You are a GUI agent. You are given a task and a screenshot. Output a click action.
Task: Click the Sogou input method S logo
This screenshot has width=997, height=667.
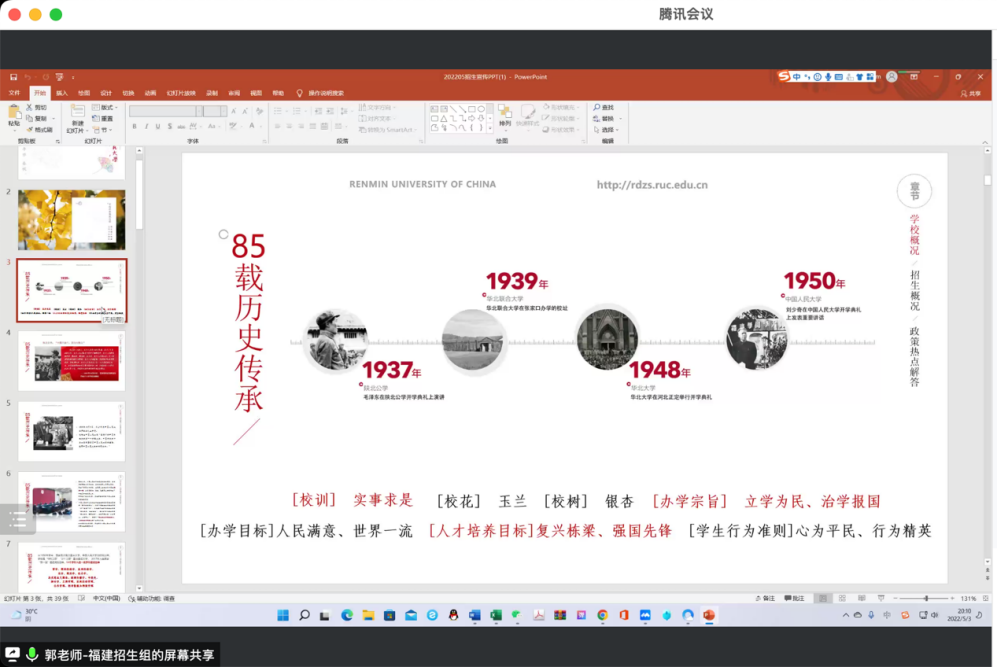pos(784,77)
